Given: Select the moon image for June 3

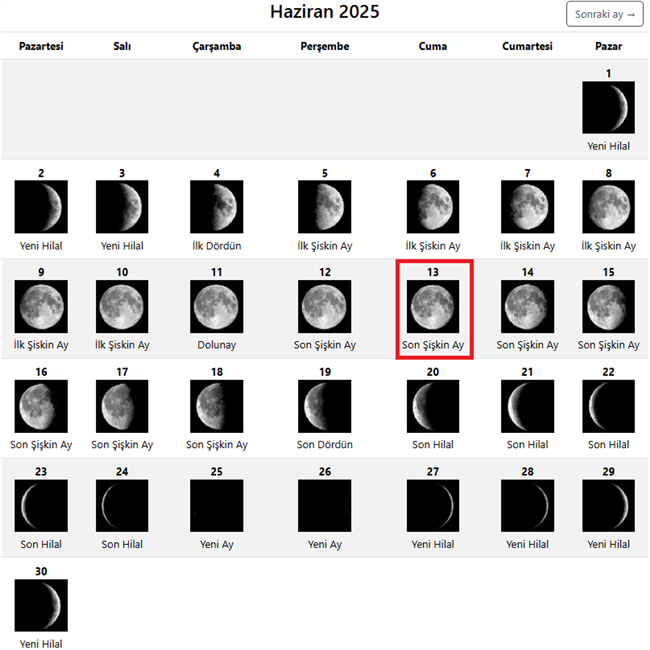Looking at the screenshot, I should pos(122,207).
